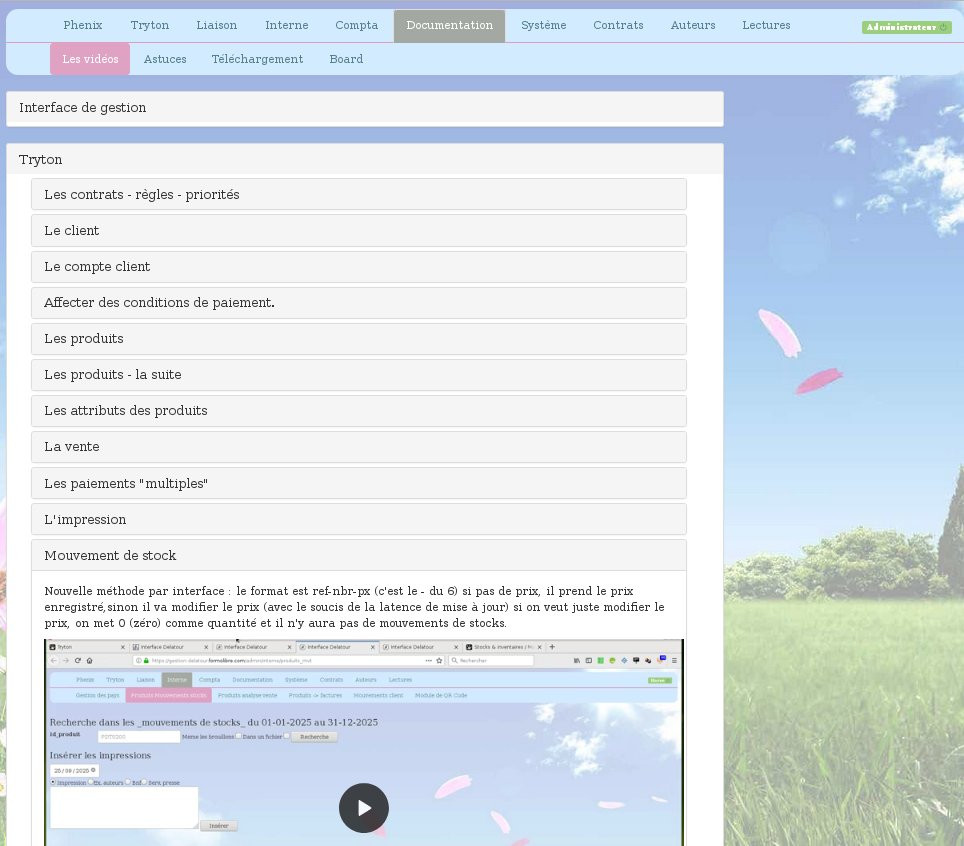
Task: Play the Mouvement de stock video
Action: [363, 807]
